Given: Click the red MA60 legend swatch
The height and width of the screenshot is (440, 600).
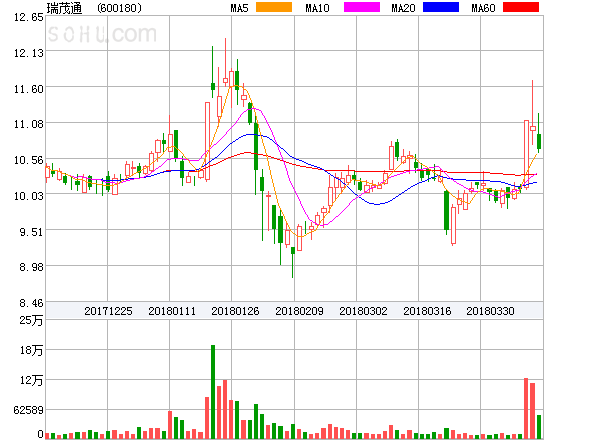Looking at the screenshot, I should pyautogui.click(x=521, y=7).
